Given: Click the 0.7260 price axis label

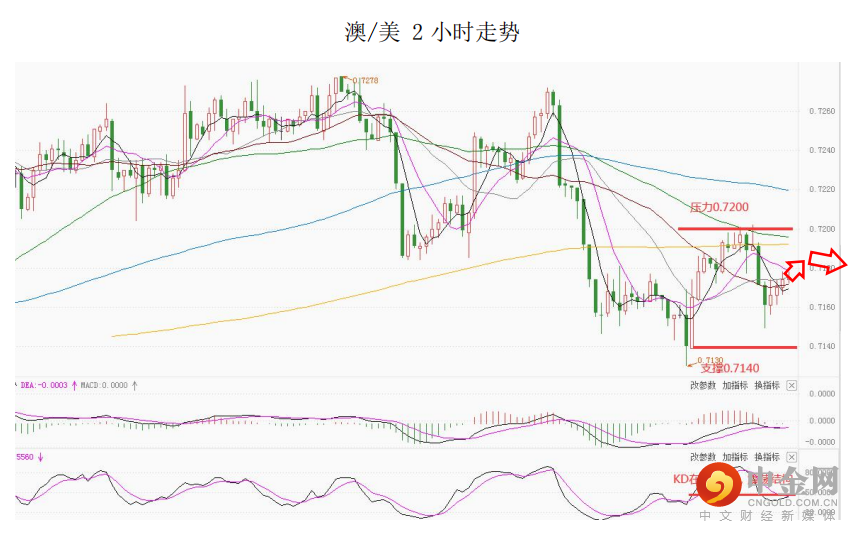Looking at the screenshot, I should pos(818,111).
